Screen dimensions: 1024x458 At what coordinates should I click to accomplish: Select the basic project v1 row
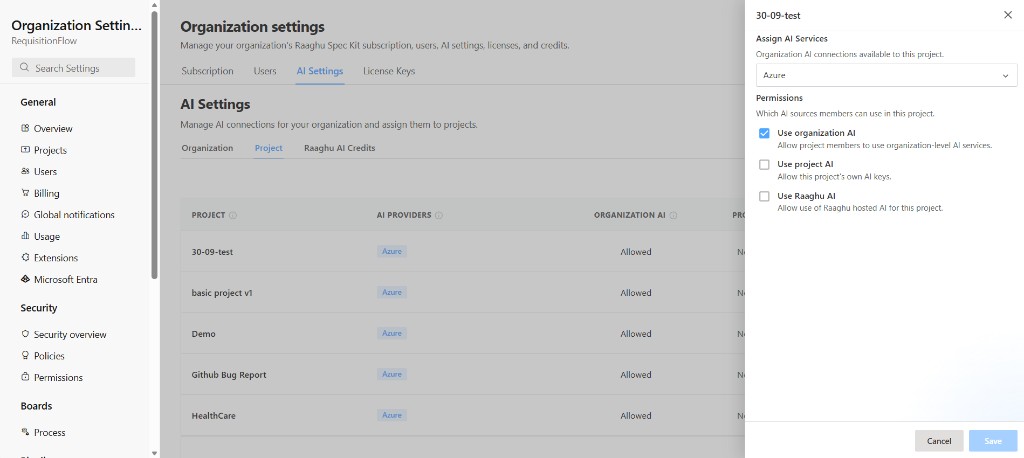click(462, 293)
